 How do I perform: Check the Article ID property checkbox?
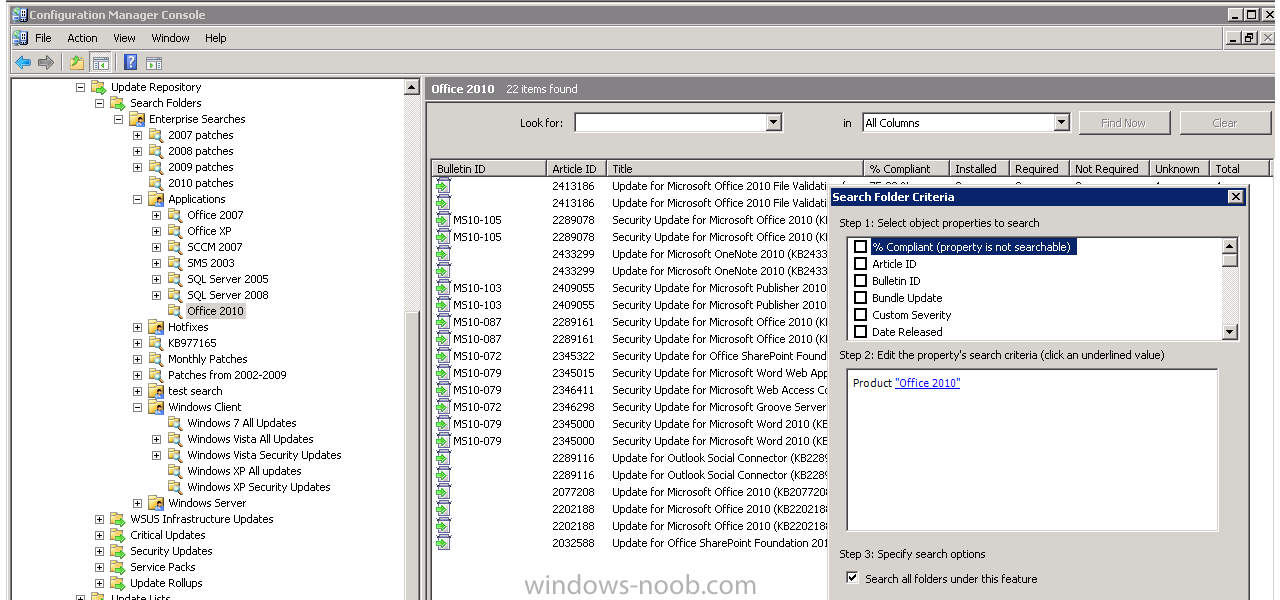pyautogui.click(x=860, y=264)
